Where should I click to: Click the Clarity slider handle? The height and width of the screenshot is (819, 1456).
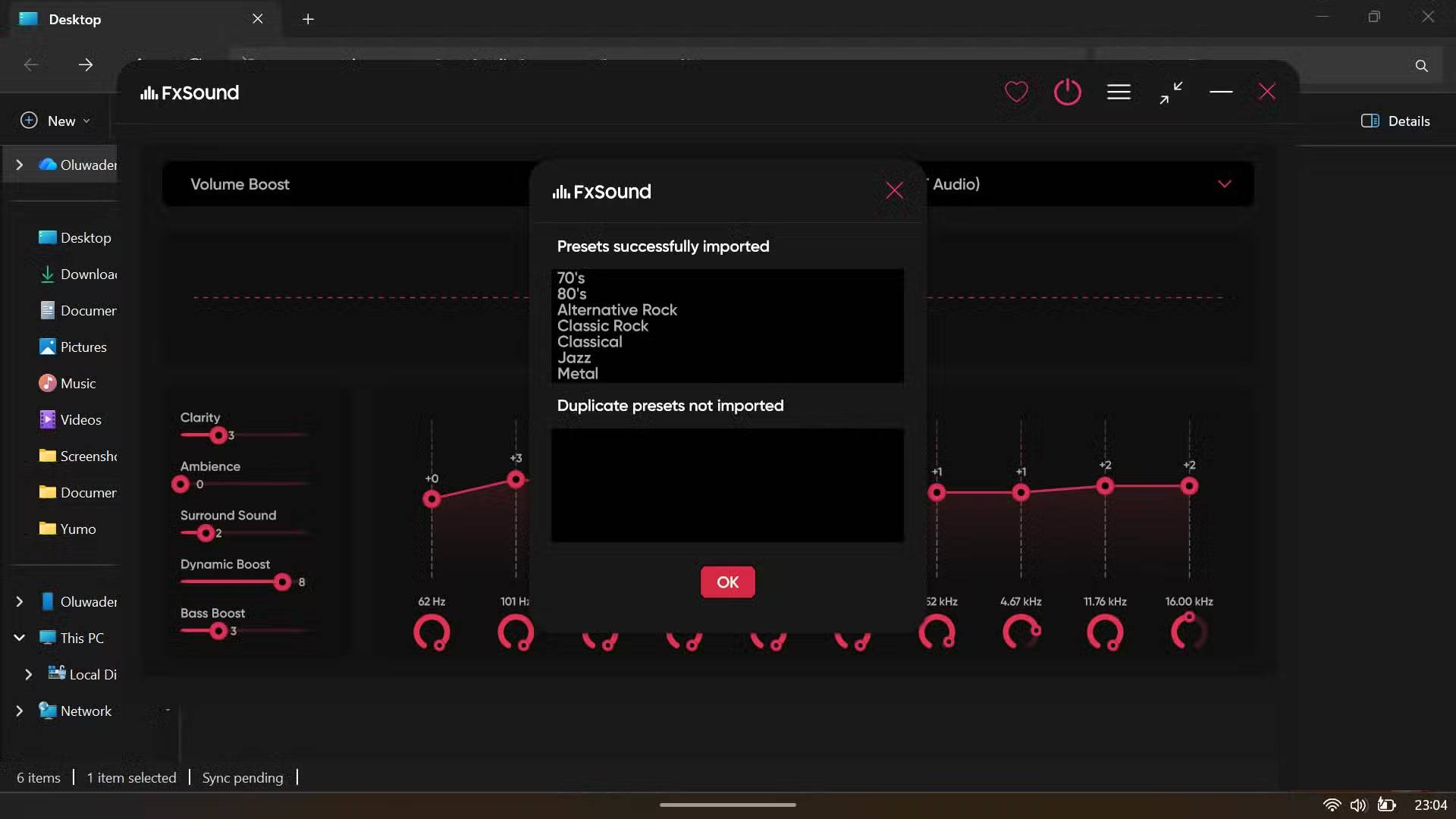pyautogui.click(x=218, y=435)
